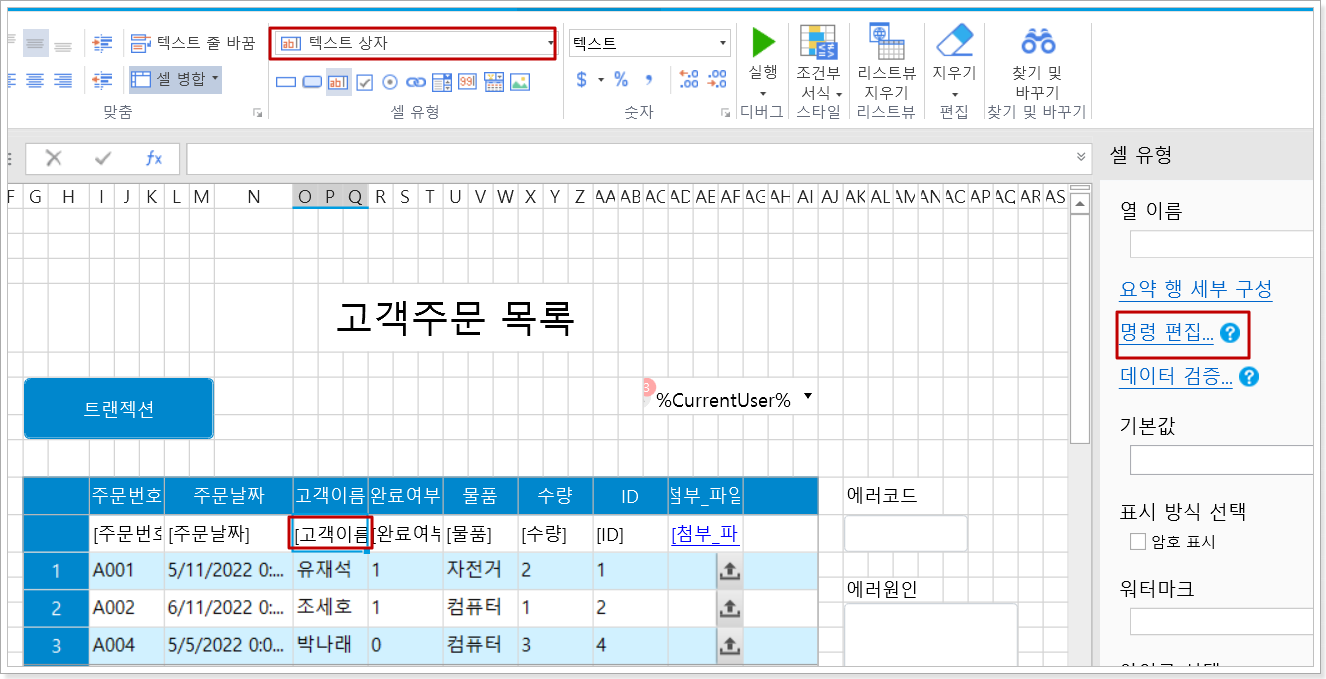Toggle text wrap (텍스트 줄 바꿈)
This screenshot has height=679, width=1326.
click(x=193, y=43)
